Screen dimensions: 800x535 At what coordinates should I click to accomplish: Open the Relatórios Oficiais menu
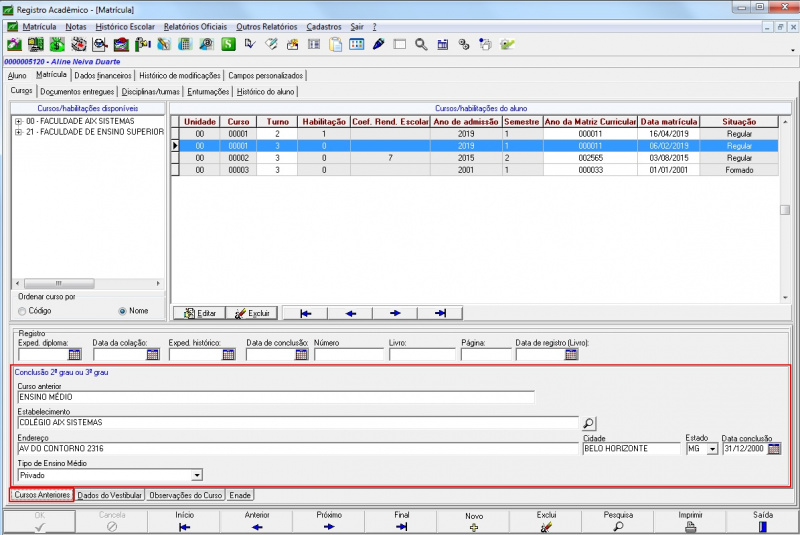(196, 26)
